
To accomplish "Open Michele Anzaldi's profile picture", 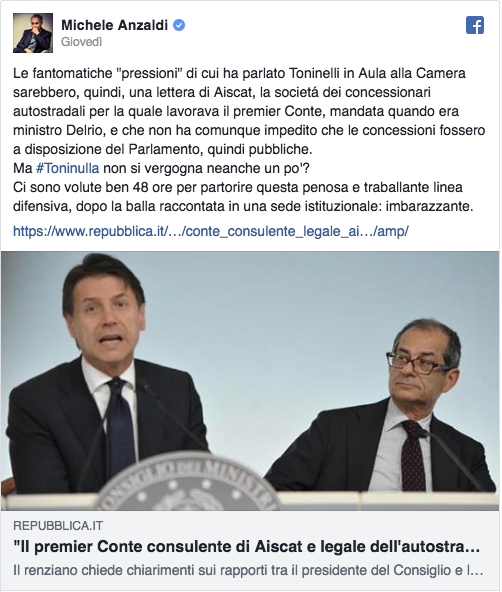I will click(x=33, y=33).
